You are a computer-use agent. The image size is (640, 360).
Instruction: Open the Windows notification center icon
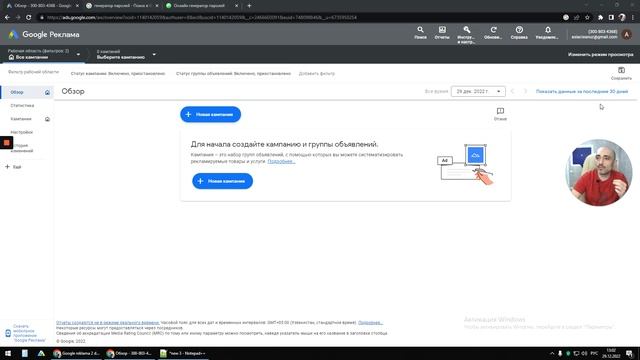point(630,353)
